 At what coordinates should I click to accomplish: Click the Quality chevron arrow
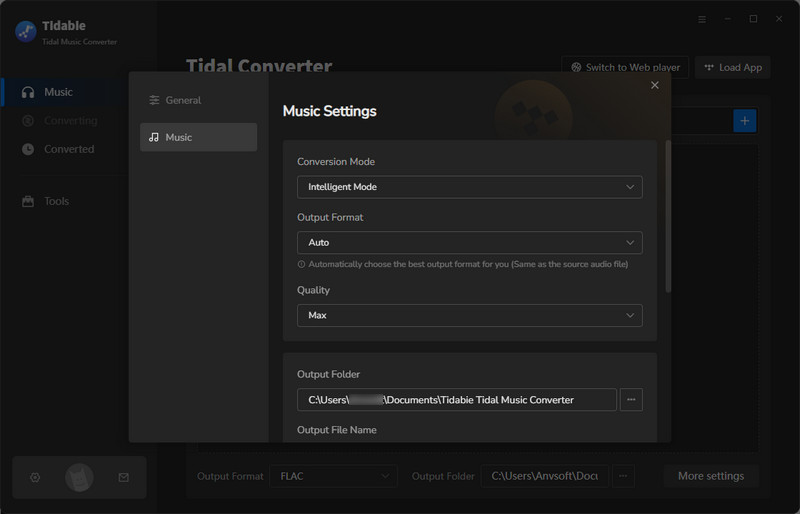[x=630, y=315]
